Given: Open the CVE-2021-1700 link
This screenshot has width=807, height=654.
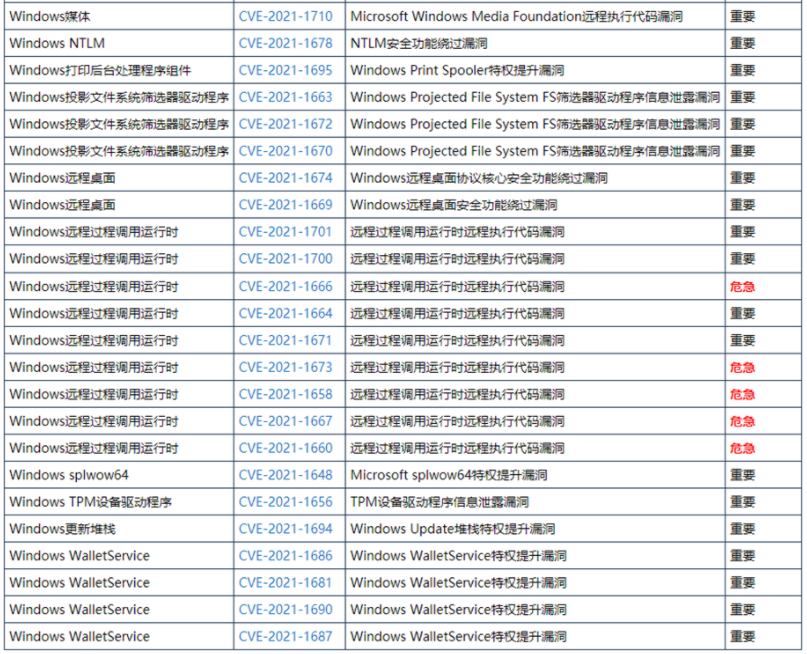Looking at the screenshot, I should [286, 259].
